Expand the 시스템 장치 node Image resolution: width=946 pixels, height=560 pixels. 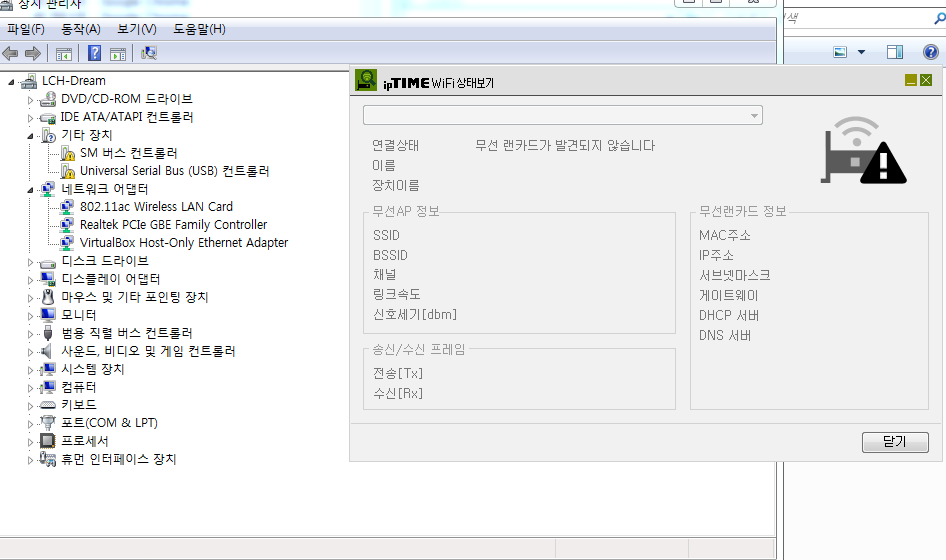point(30,371)
